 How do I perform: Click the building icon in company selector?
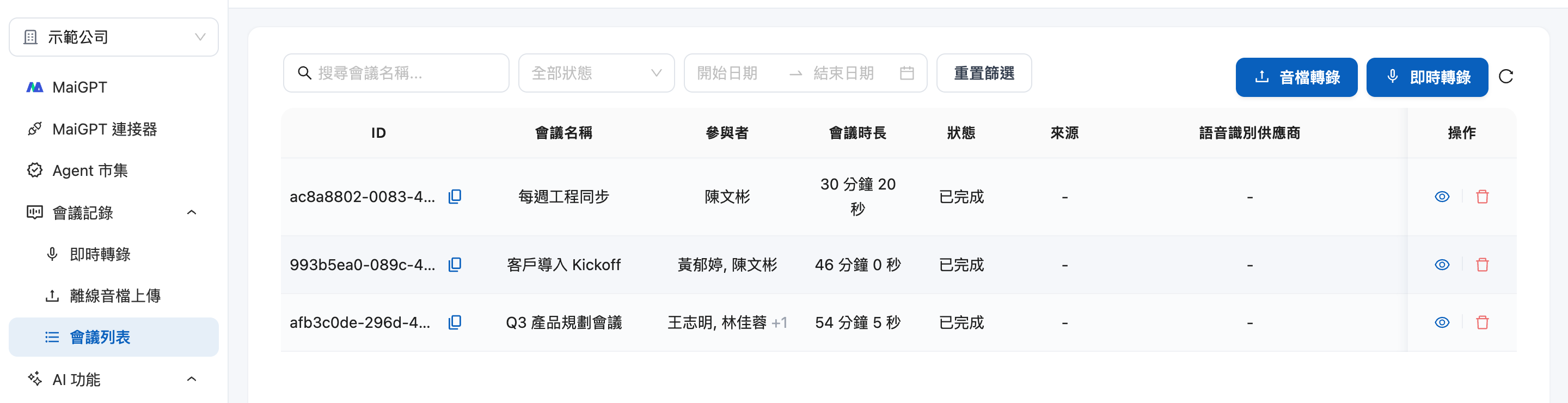pyautogui.click(x=30, y=37)
